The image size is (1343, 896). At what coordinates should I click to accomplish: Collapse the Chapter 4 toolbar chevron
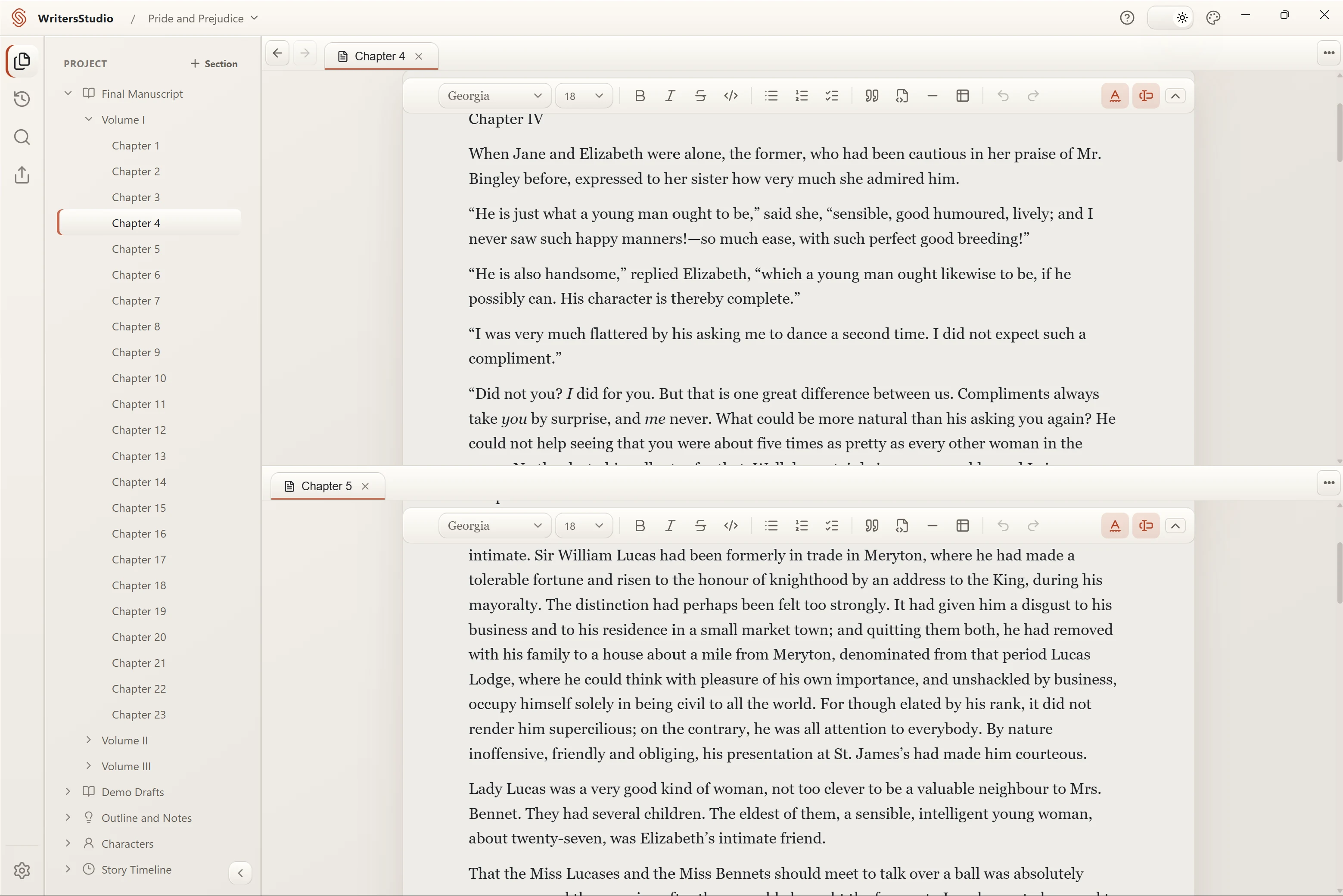1175,96
